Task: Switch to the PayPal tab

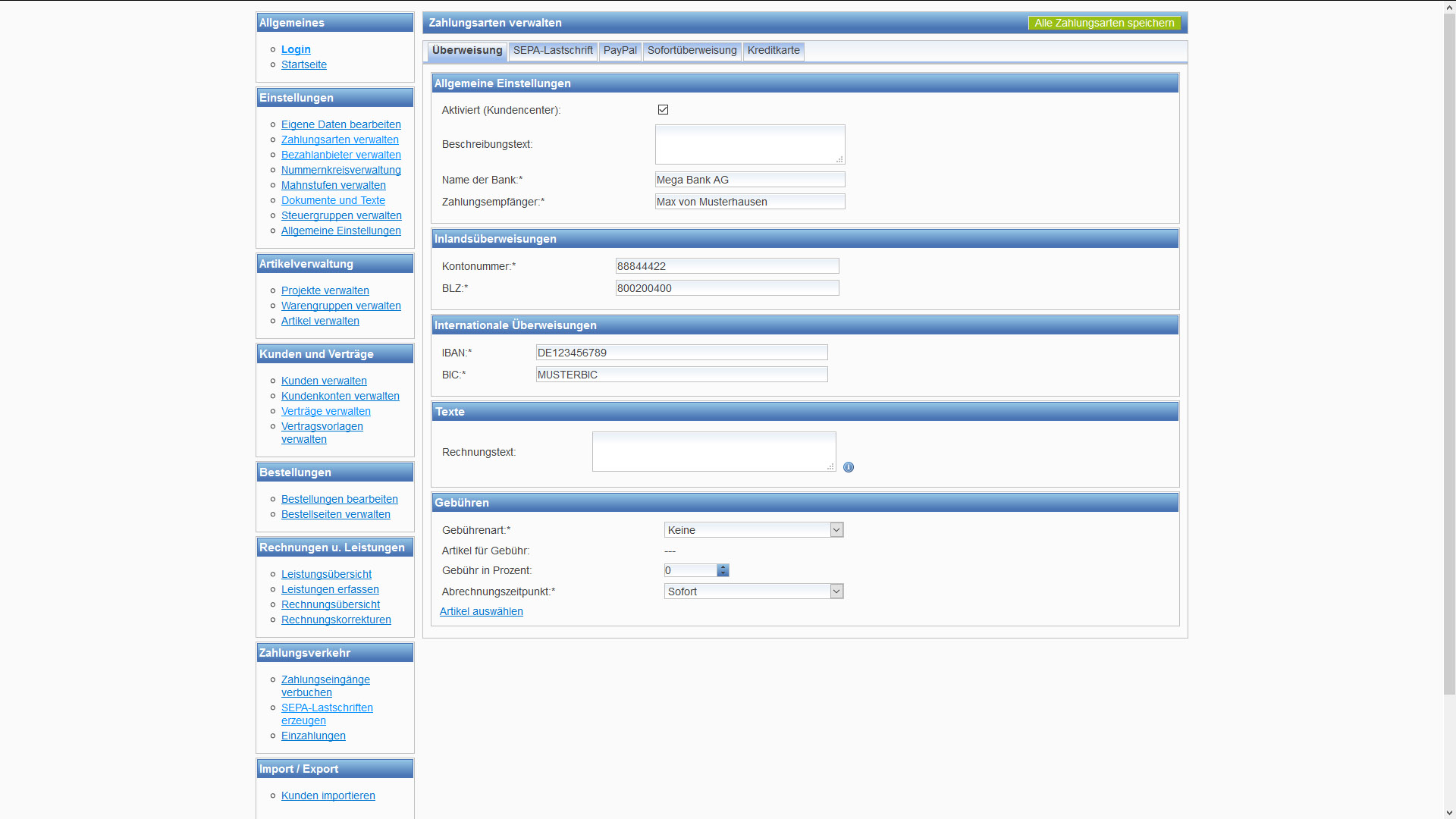Action: (x=620, y=51)
